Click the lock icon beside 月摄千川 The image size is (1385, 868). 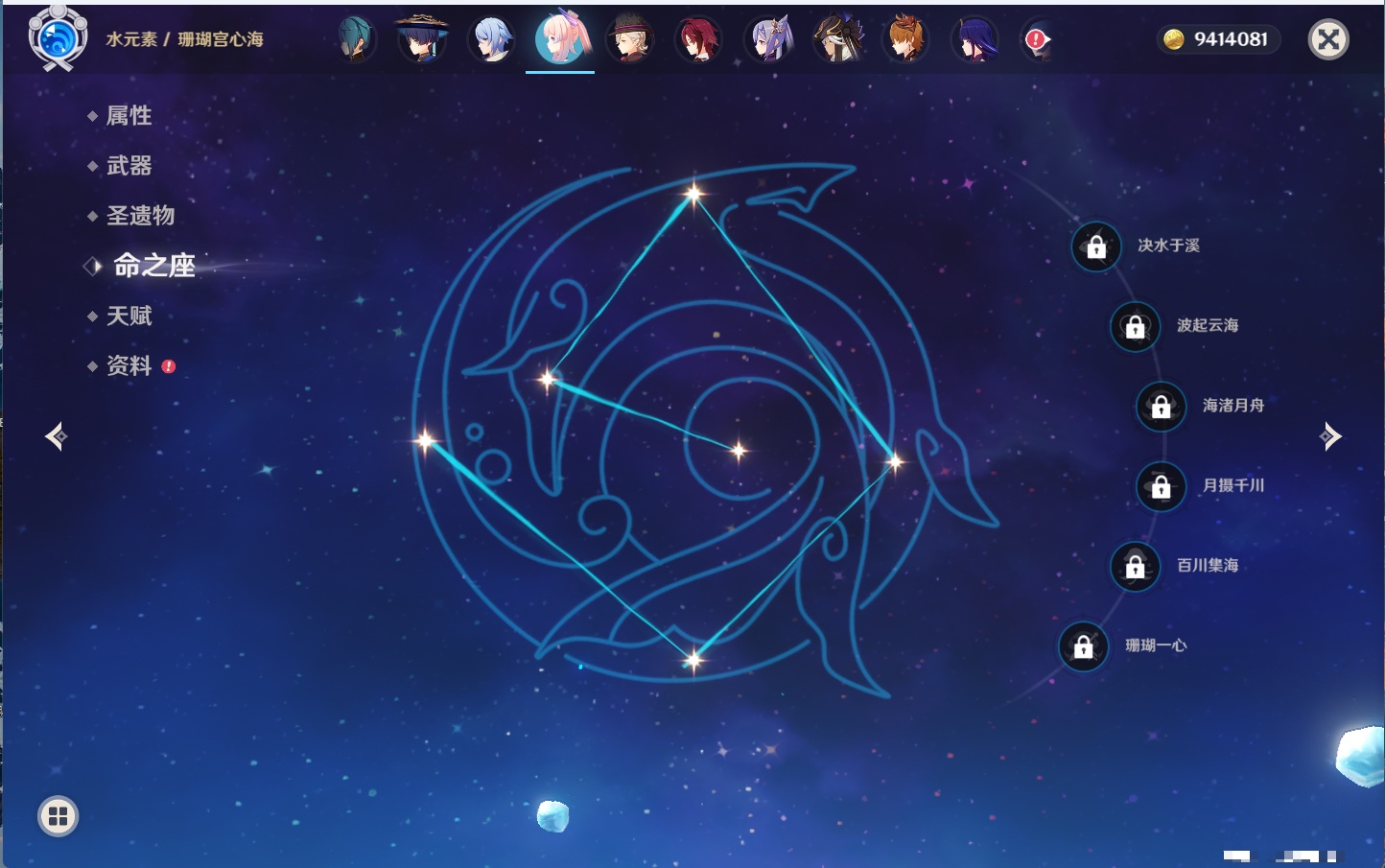[1161, 486]
